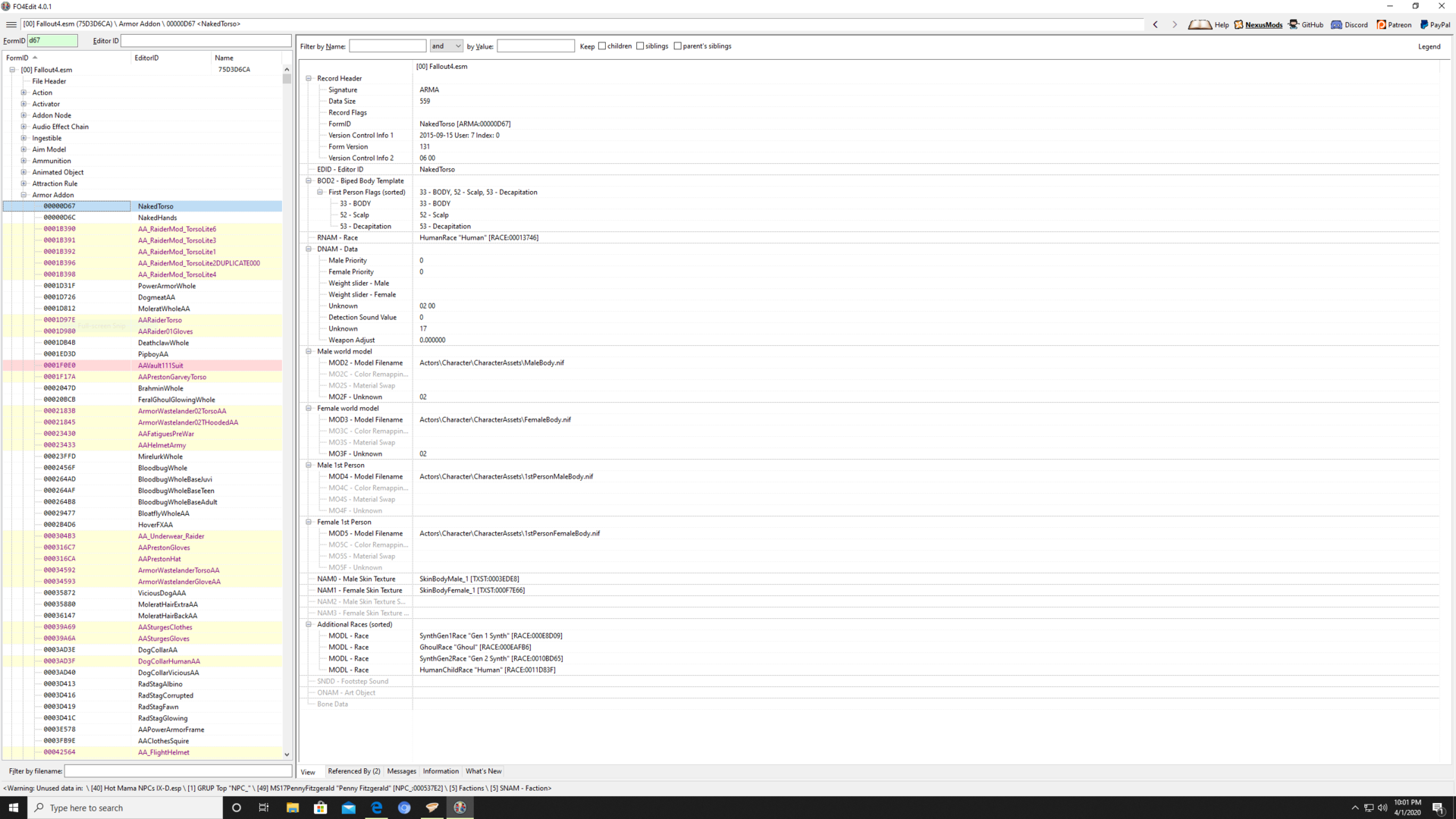This screenshot has width=1456, height=819.
Task: Expand the Activator group
Action: (x=24, y=104)
